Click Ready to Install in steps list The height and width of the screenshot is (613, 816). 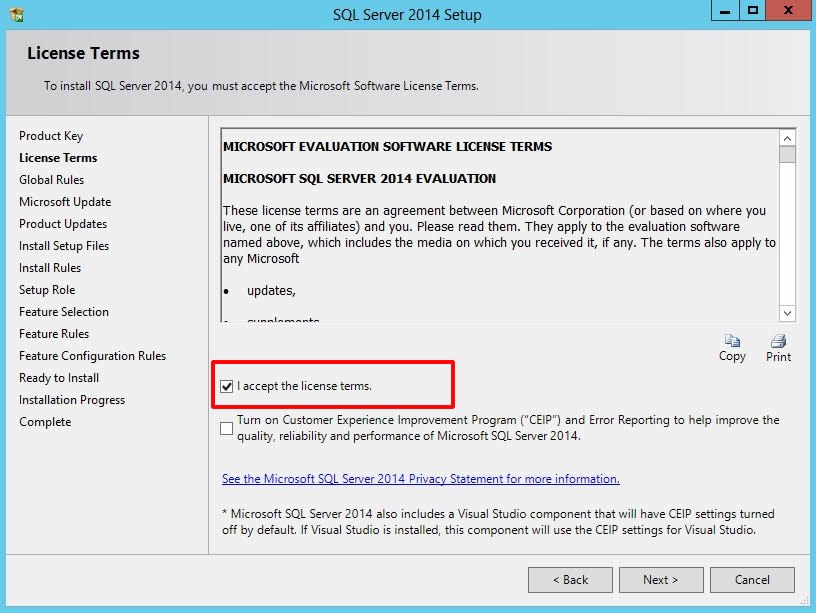(x=59, y=378)
